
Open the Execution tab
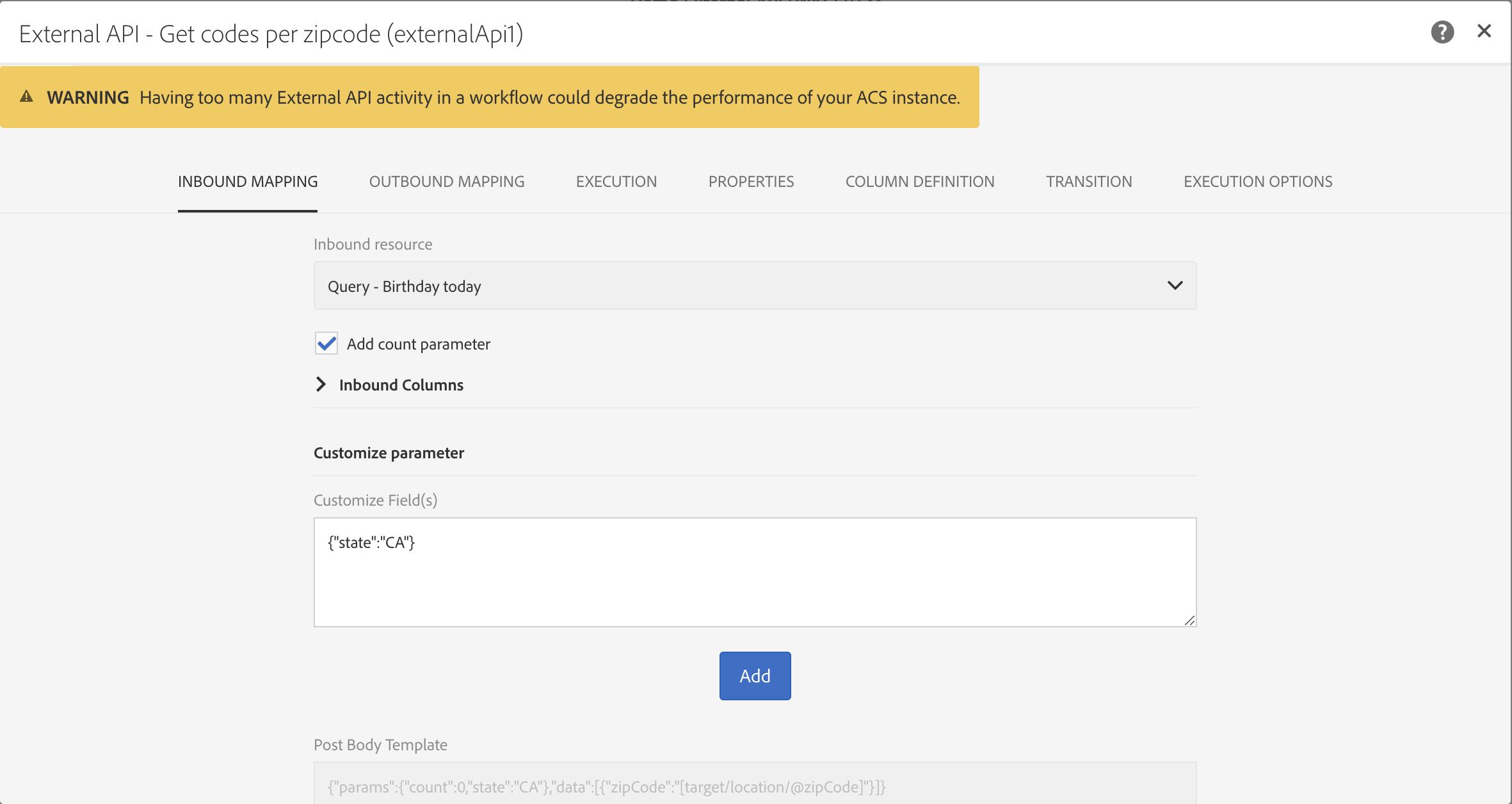click(616, 182)
